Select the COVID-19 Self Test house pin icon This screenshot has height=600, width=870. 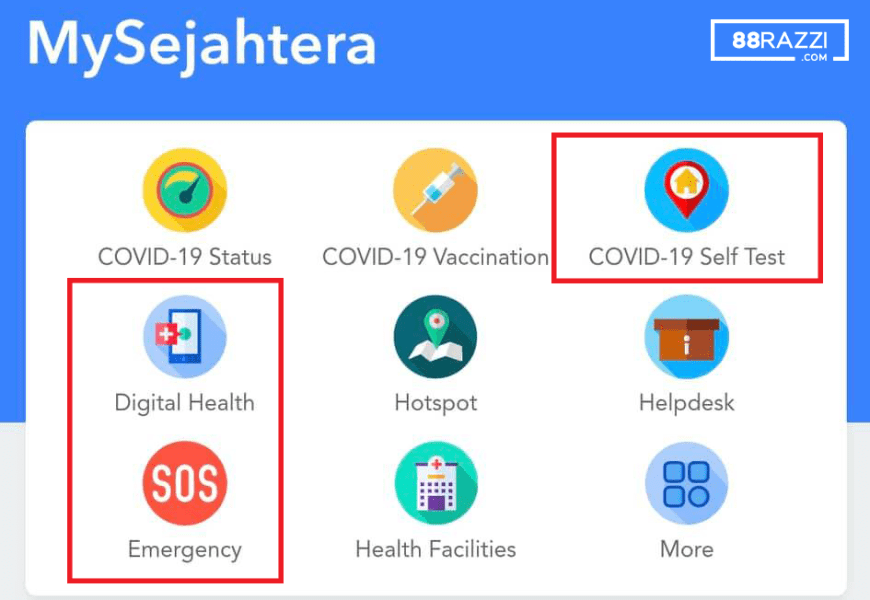pyautogui.click(x=686, y=190)
